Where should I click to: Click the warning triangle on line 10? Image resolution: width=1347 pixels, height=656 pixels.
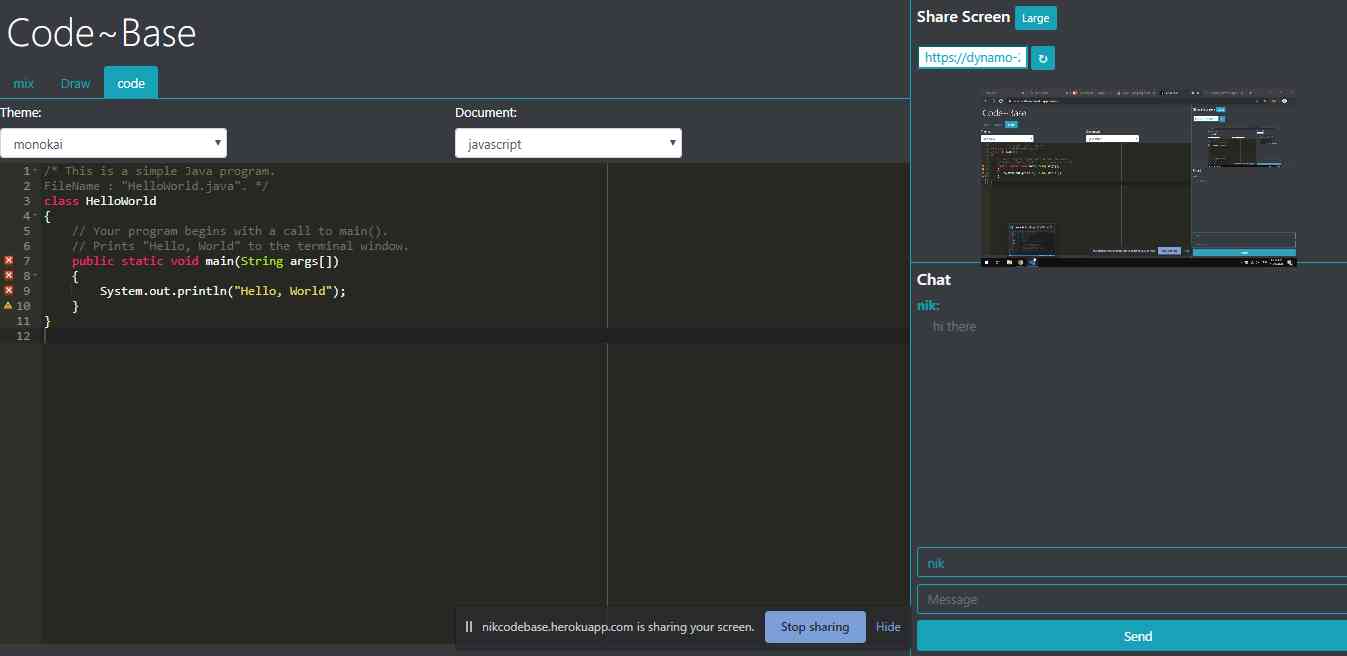[8, 305]
